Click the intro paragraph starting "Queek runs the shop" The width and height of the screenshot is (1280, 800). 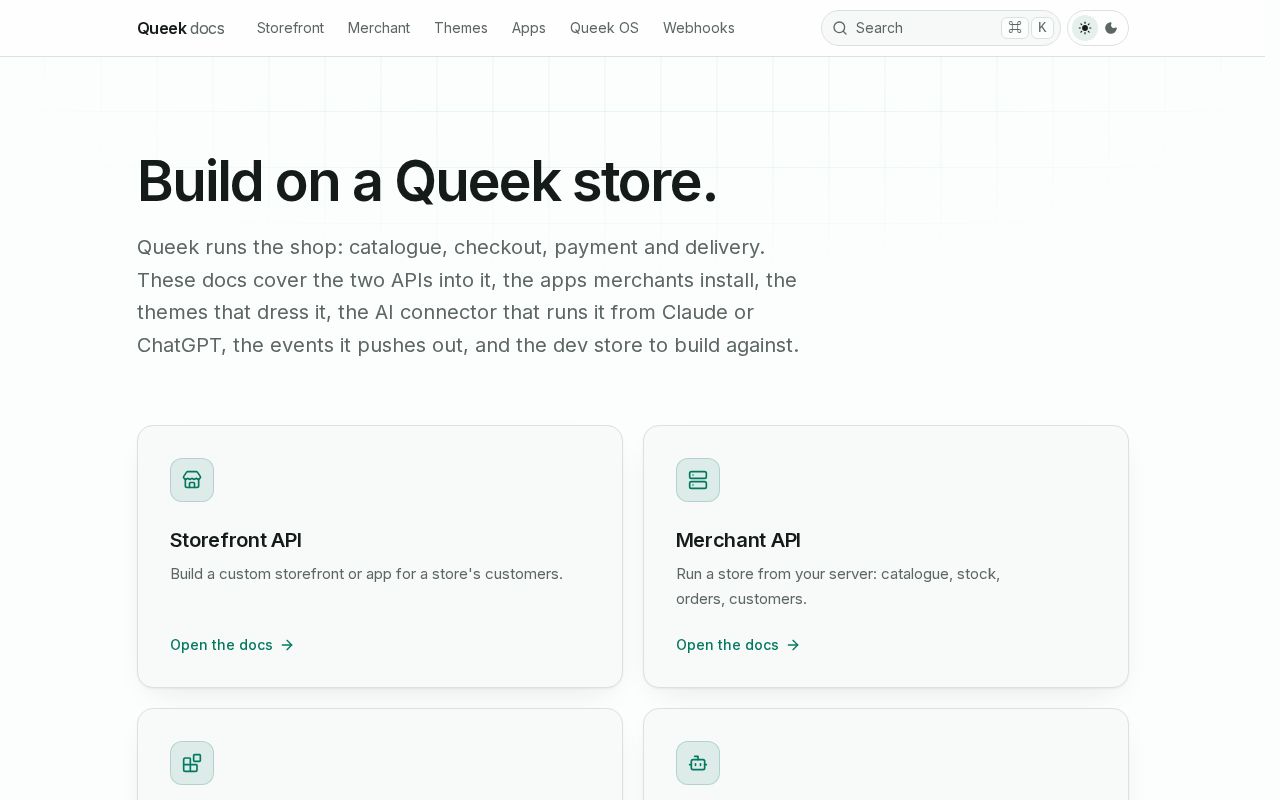point(468,296)
